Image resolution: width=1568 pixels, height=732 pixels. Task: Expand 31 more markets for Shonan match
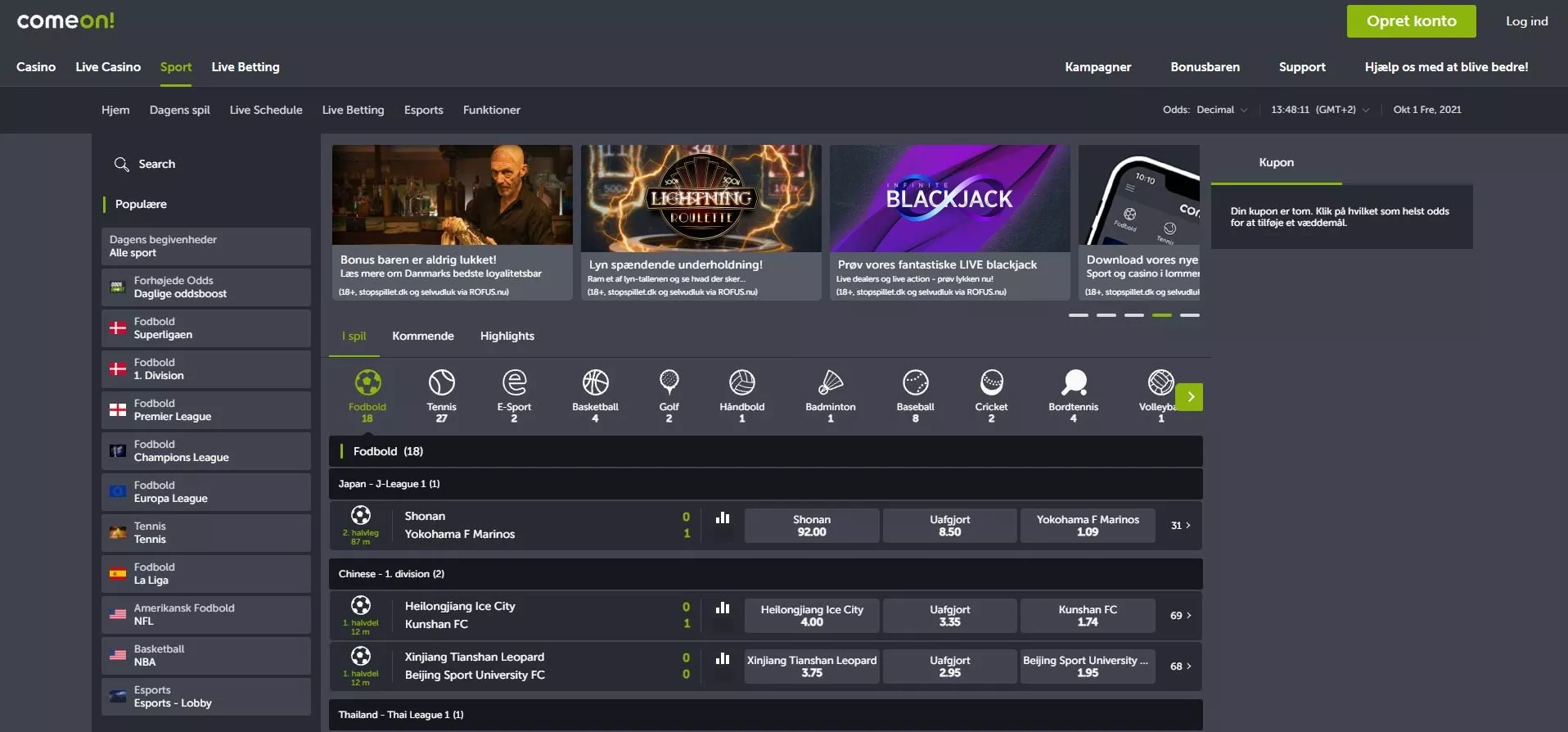tap(1180, 526)
